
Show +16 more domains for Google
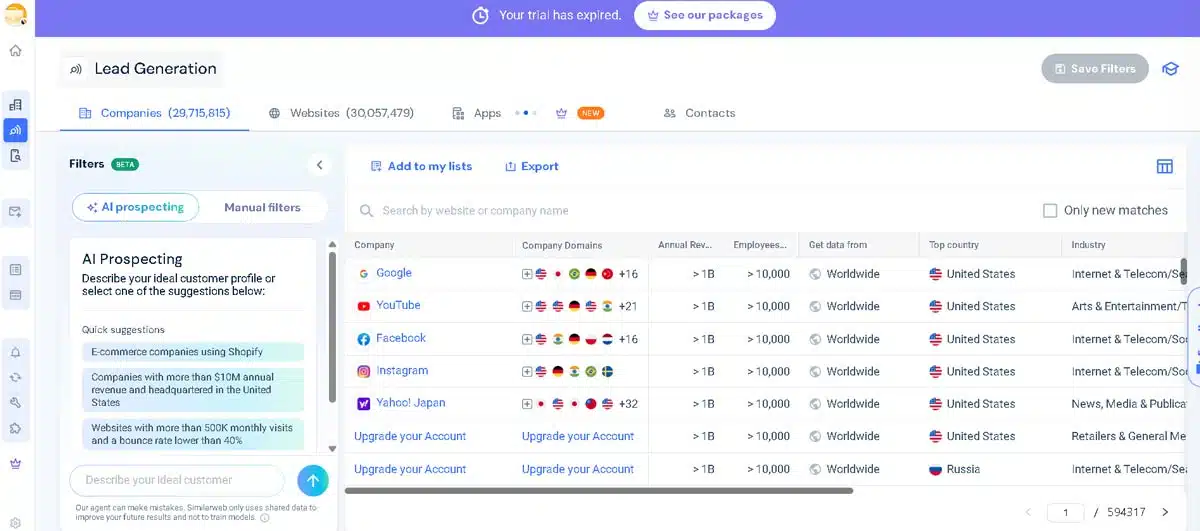click(x=628, y=274)
